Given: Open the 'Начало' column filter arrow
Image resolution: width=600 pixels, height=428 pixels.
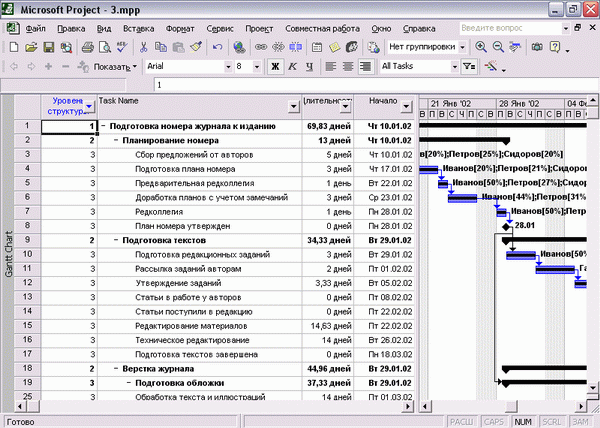Looking at the screenshot, I should click(406, 106).
